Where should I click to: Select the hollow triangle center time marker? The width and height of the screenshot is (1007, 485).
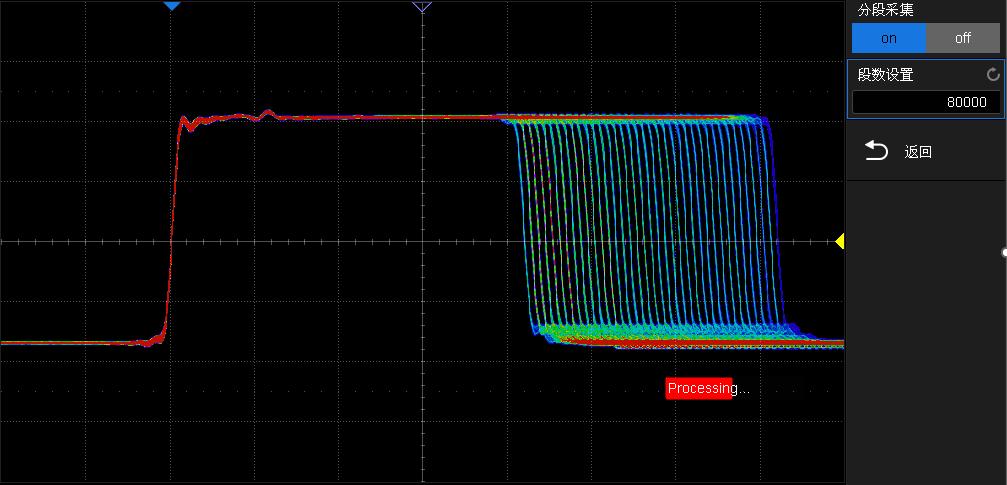pyautogui.click(x=422, y=7)
